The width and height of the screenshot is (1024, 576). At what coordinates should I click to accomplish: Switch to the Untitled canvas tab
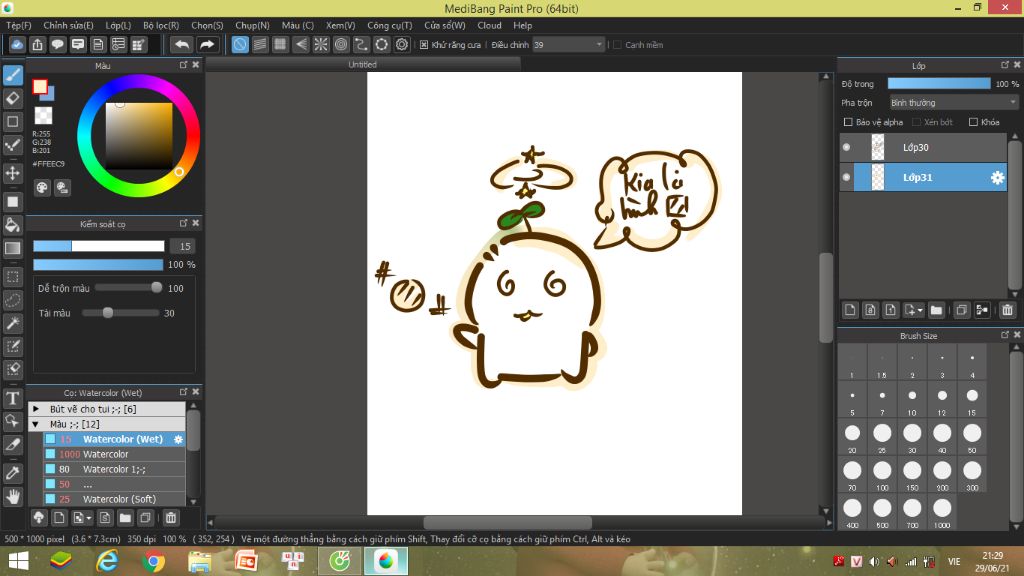[x=362, y=65]
